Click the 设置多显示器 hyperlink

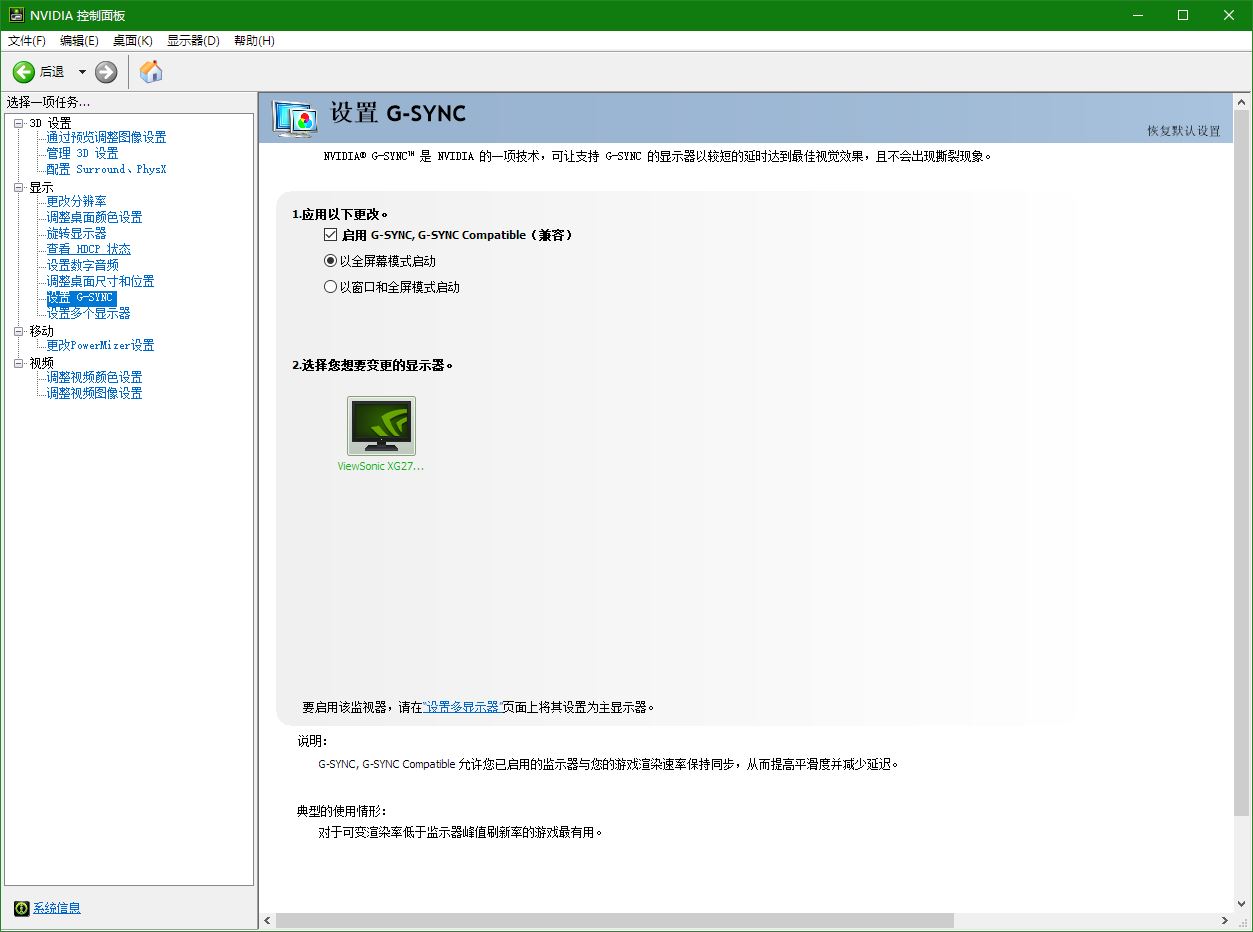[462, 707]
